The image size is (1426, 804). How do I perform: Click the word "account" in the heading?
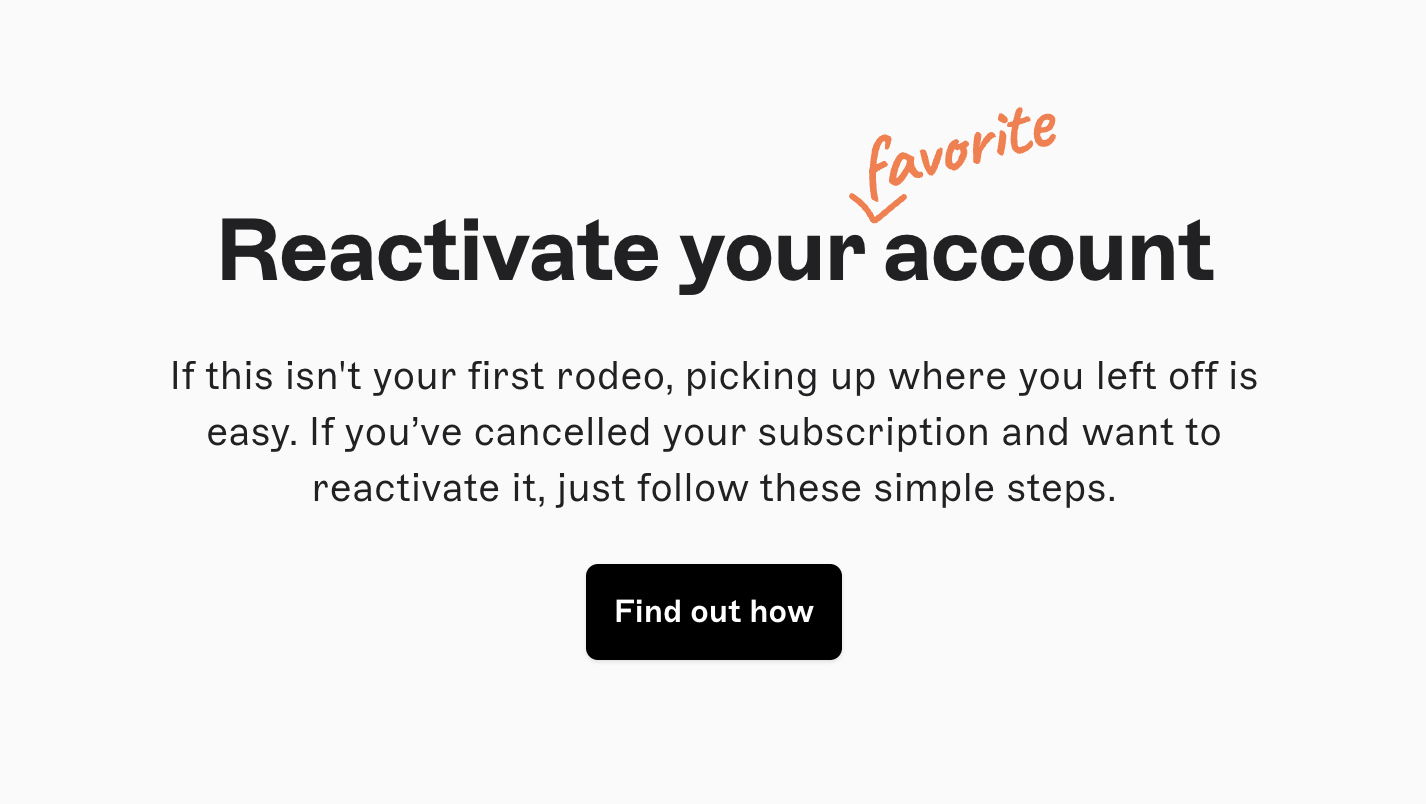[x=1047, y=252]
